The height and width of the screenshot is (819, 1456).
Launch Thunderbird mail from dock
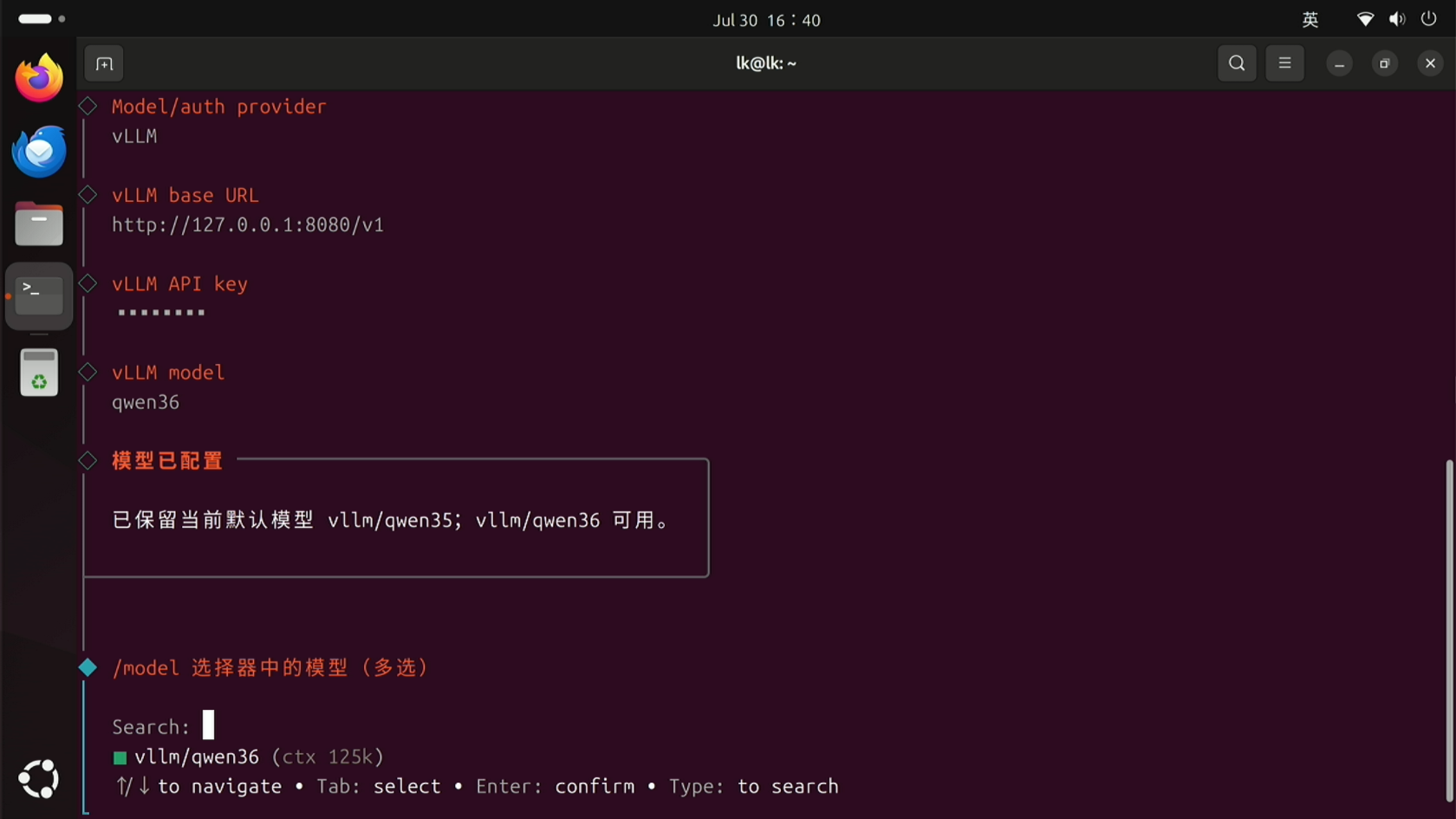point(39,151)
